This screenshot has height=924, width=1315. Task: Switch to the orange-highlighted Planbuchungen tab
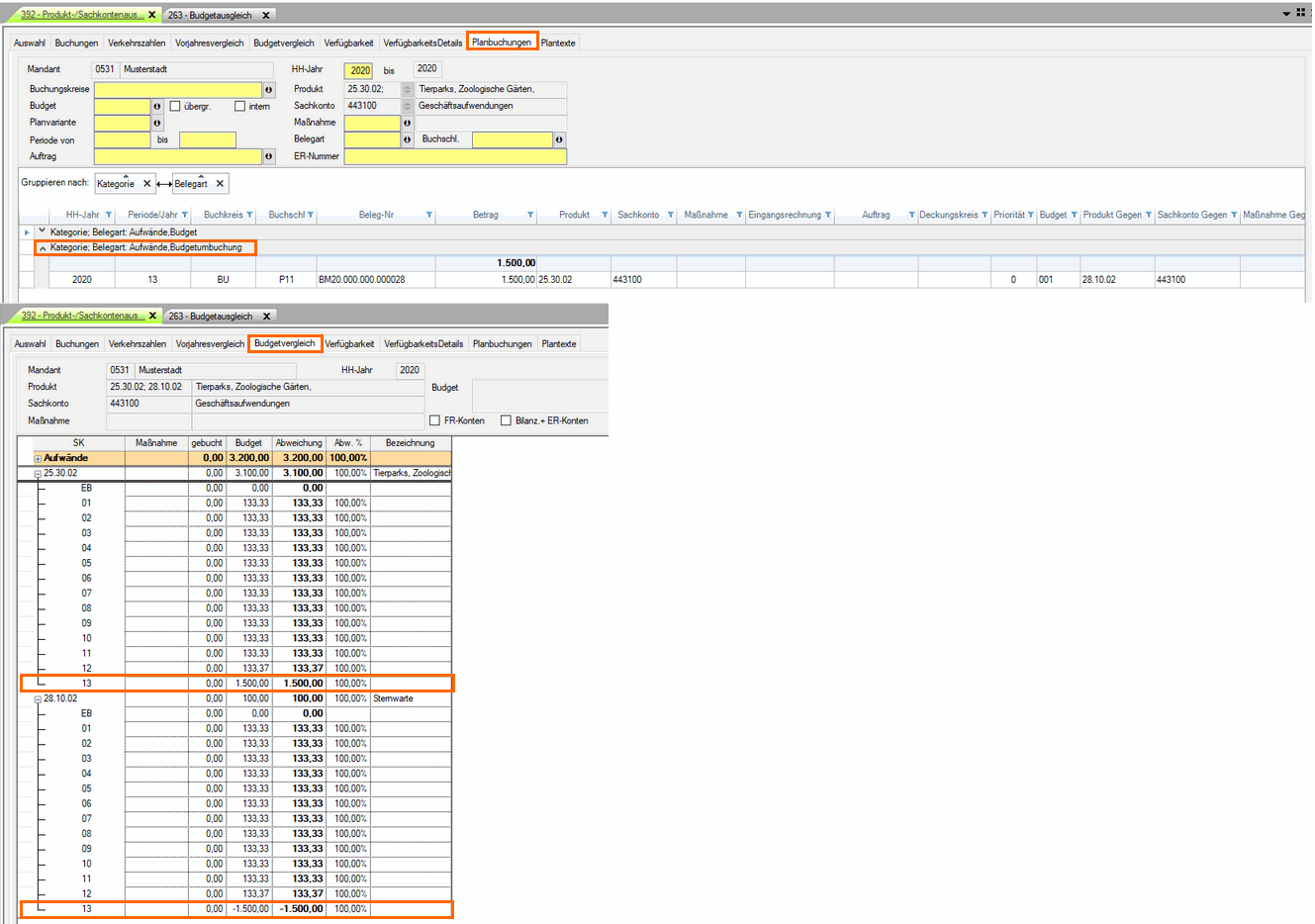502,43
